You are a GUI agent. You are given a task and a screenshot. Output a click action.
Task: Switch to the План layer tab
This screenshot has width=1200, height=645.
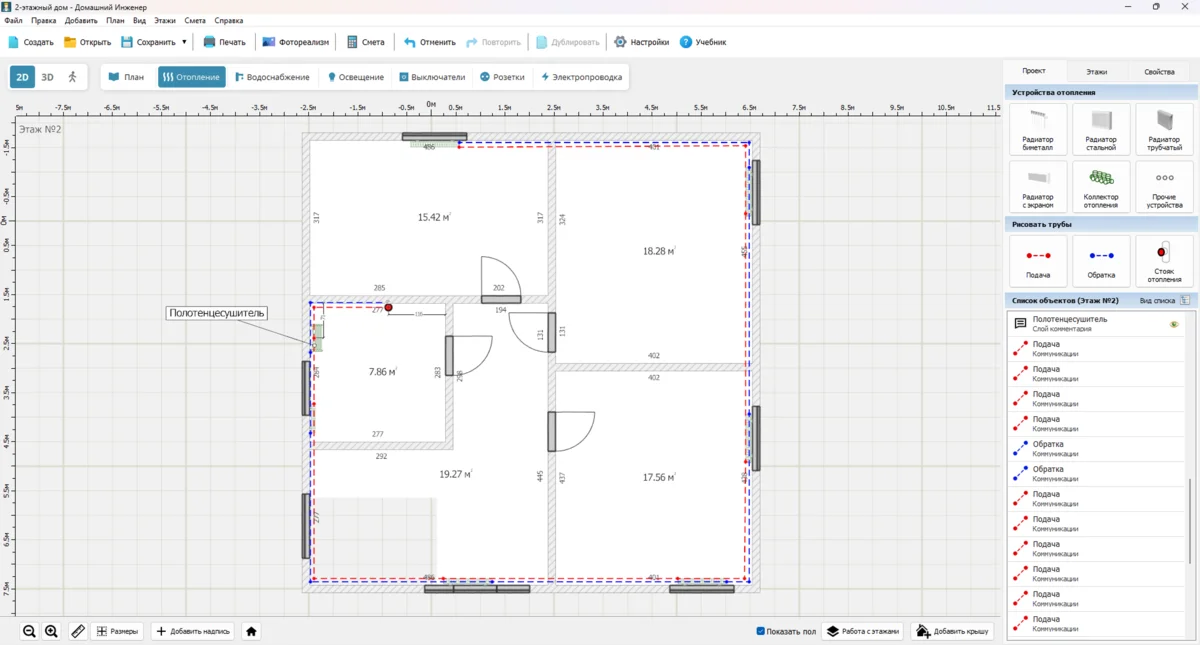point(127,77)
